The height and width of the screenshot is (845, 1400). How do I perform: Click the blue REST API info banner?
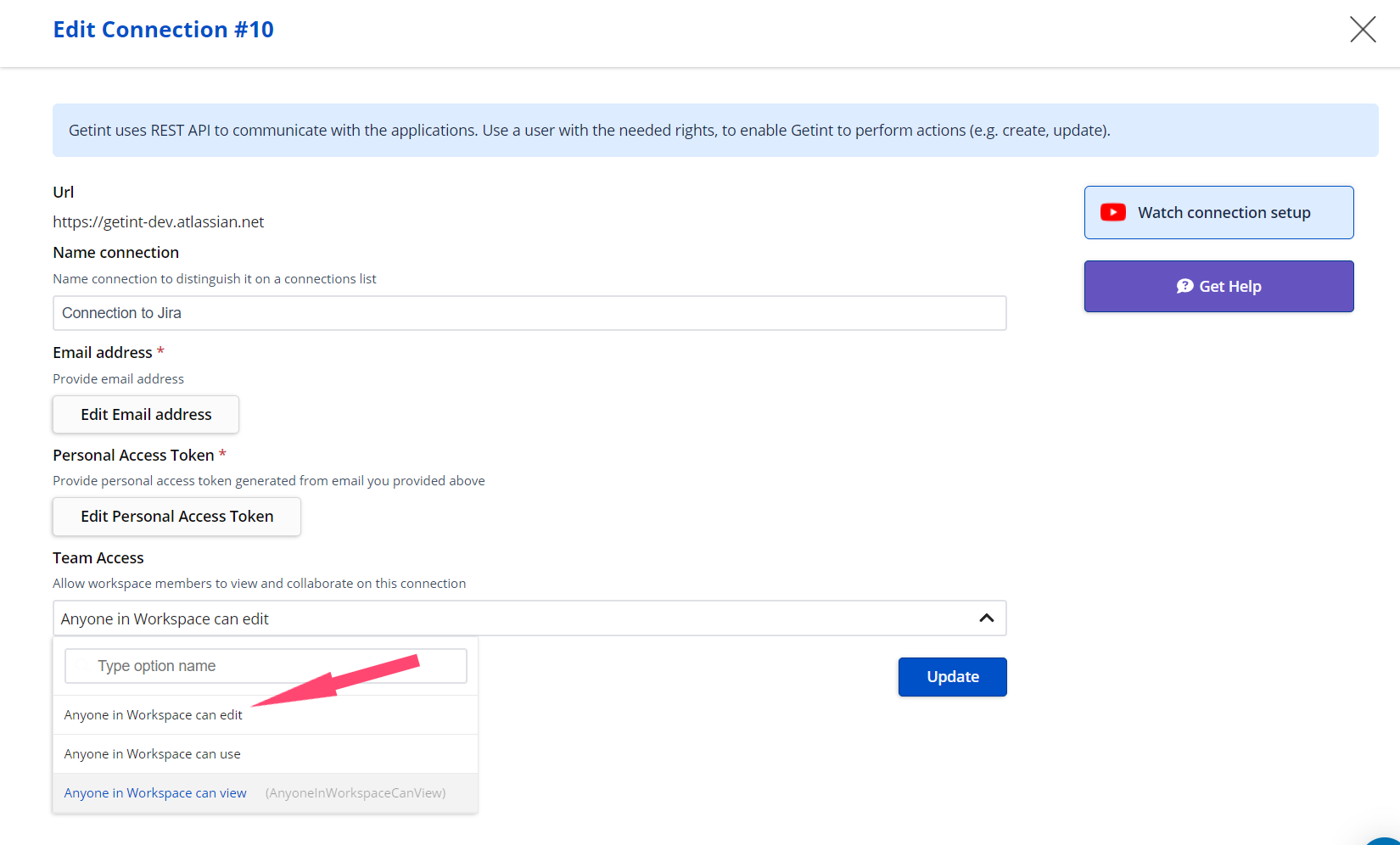tap(714, 131)
